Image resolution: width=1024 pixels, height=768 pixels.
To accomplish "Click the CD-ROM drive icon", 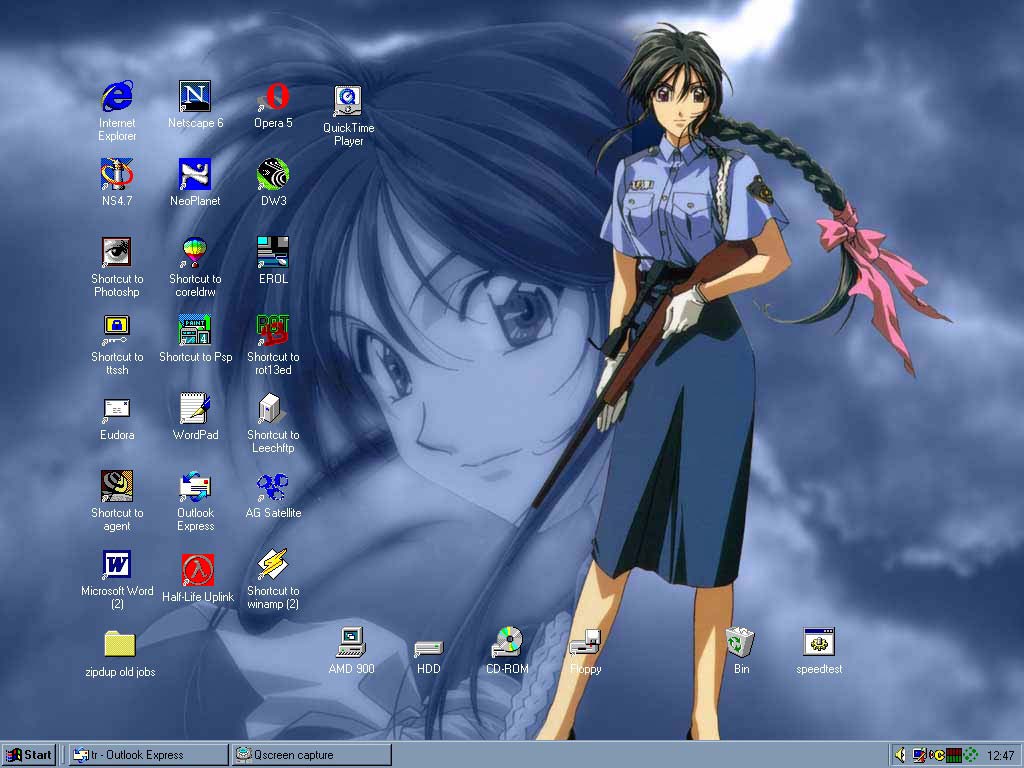I will click(x=507, y=643).
